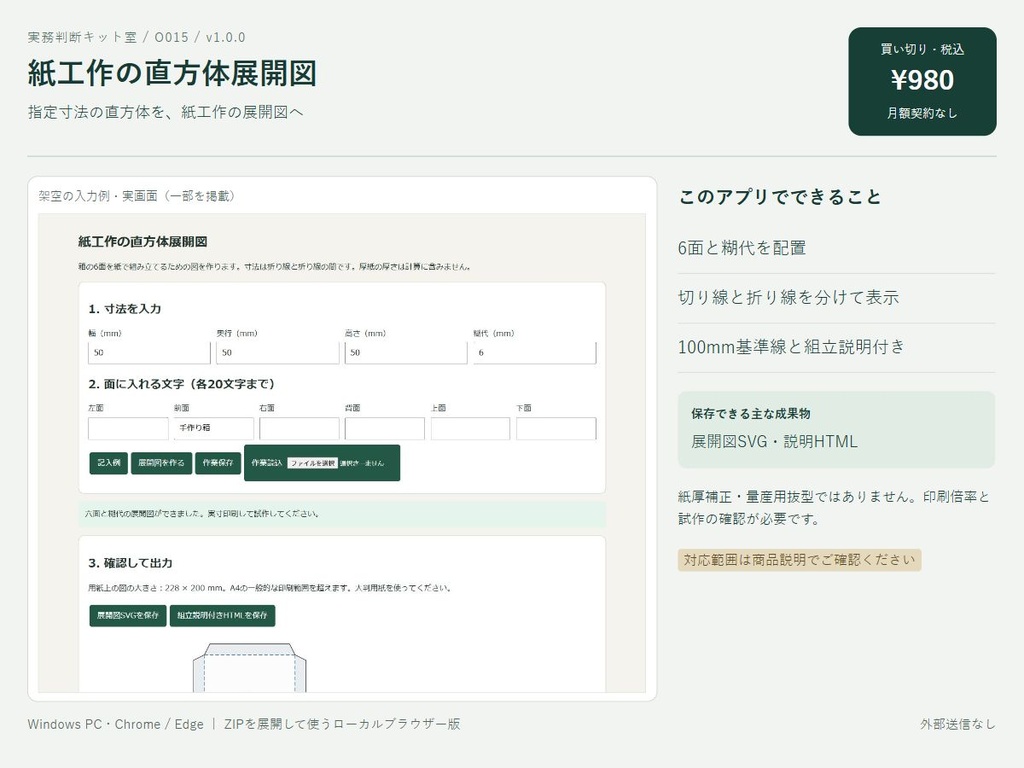Click the feature text 100mm基準線と組立説明付き

791,347
